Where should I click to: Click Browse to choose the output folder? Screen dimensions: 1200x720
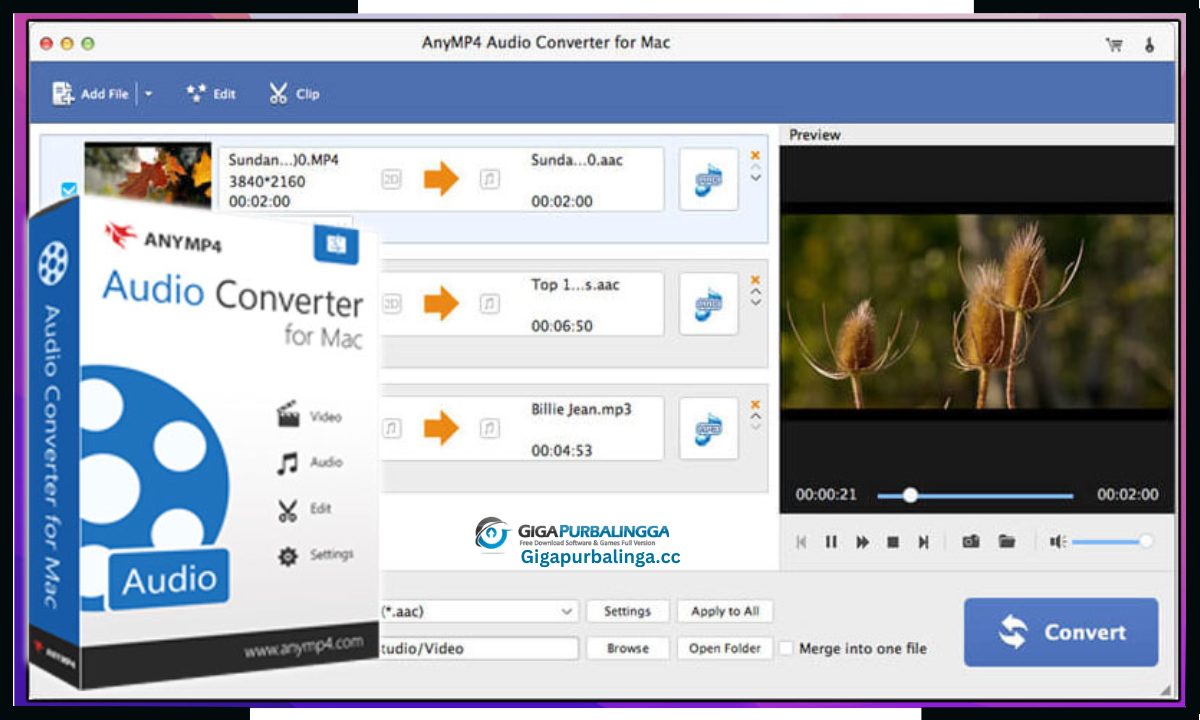point(628,648)
